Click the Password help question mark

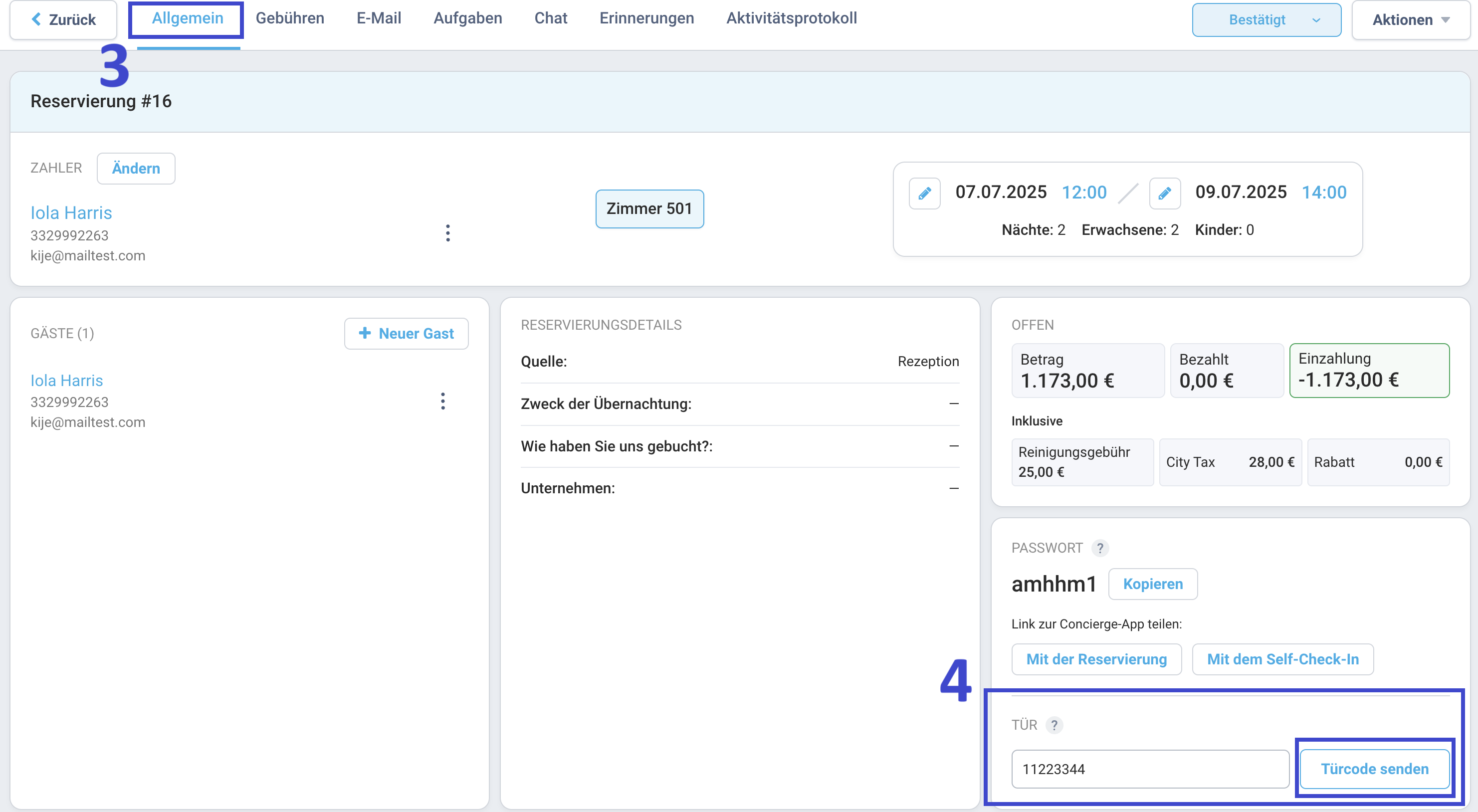click(x=1100, y=548)
